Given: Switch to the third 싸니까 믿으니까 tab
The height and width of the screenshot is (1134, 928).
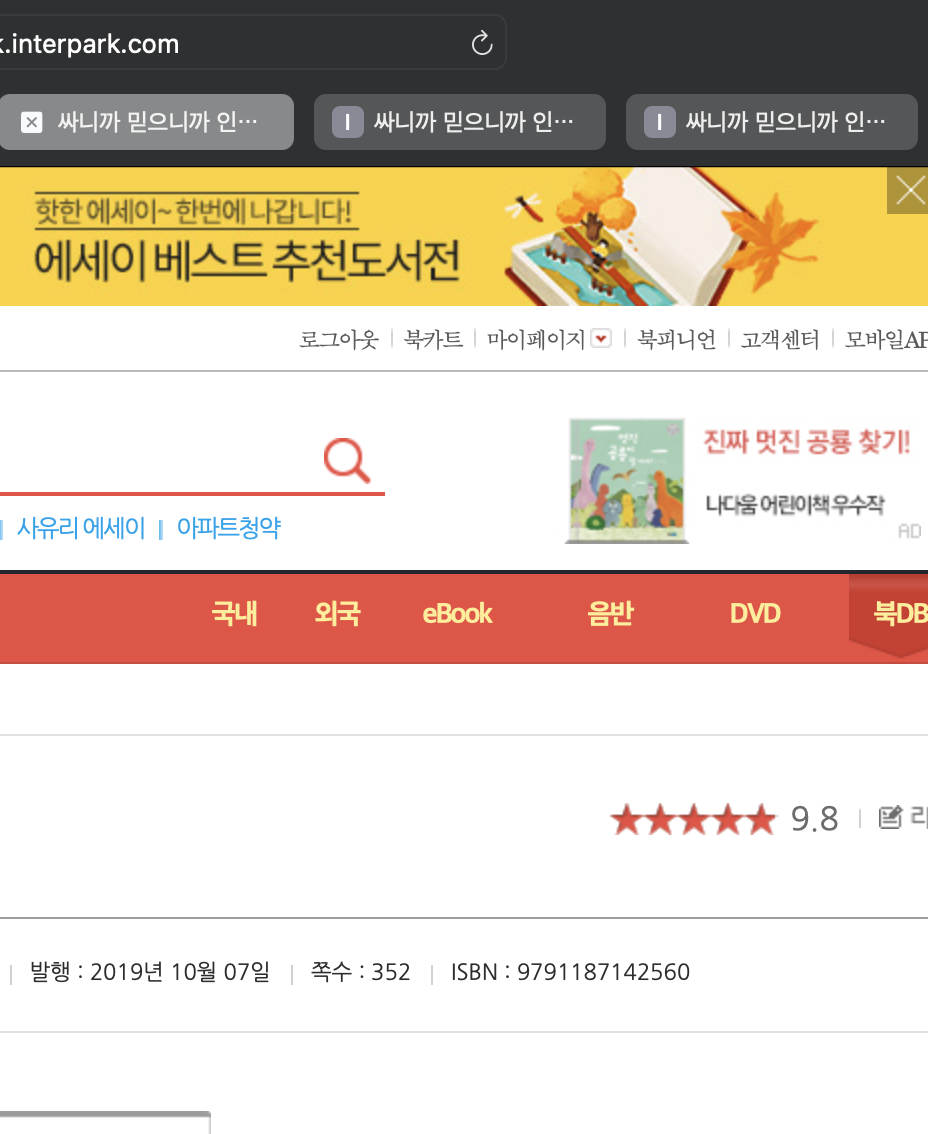Looking at the screenshot, I should [x=771, y=122].
